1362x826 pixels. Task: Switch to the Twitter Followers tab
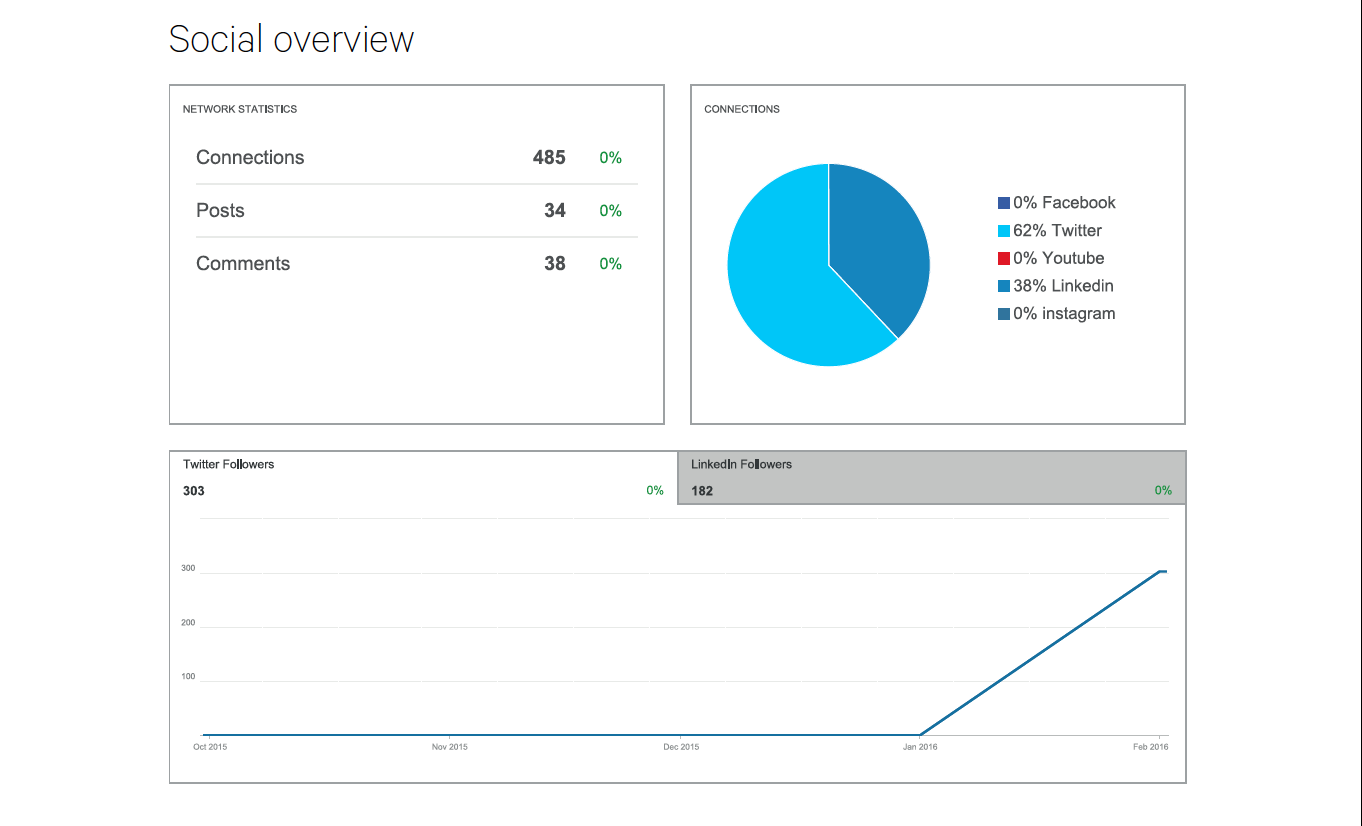click(x=424, y=477)
